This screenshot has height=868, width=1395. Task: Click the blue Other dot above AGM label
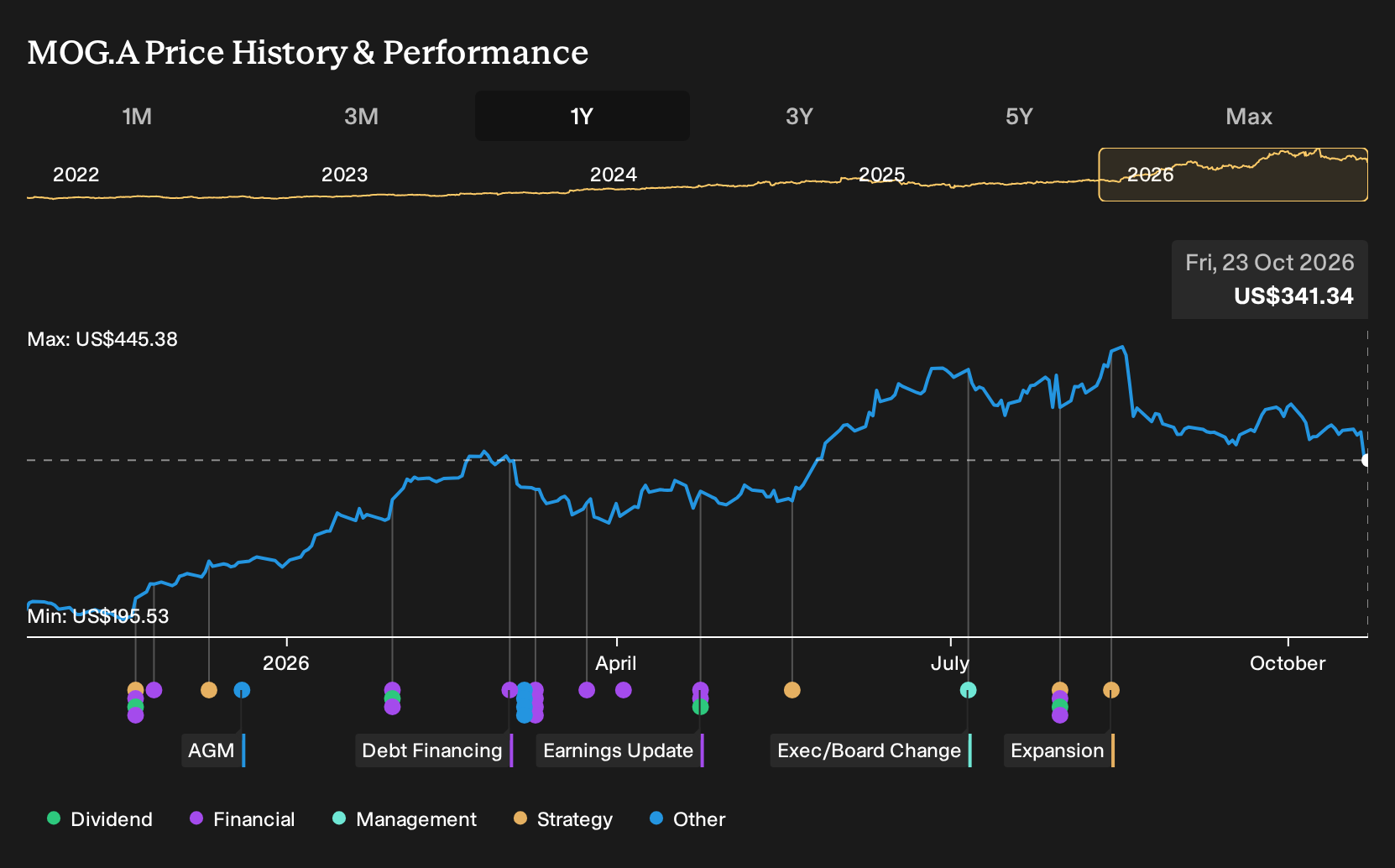coord(242,690)
